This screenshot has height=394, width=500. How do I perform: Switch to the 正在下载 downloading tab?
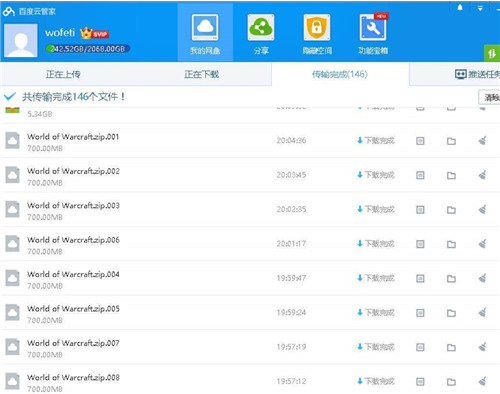pyautogui.click(x=202, y=74)
